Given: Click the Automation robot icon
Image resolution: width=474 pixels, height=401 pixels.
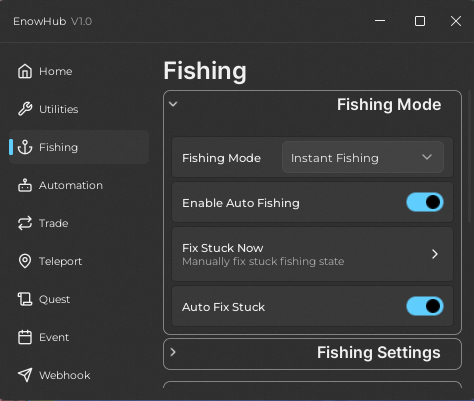Looking at the screenshot, I should pos(25,185).
